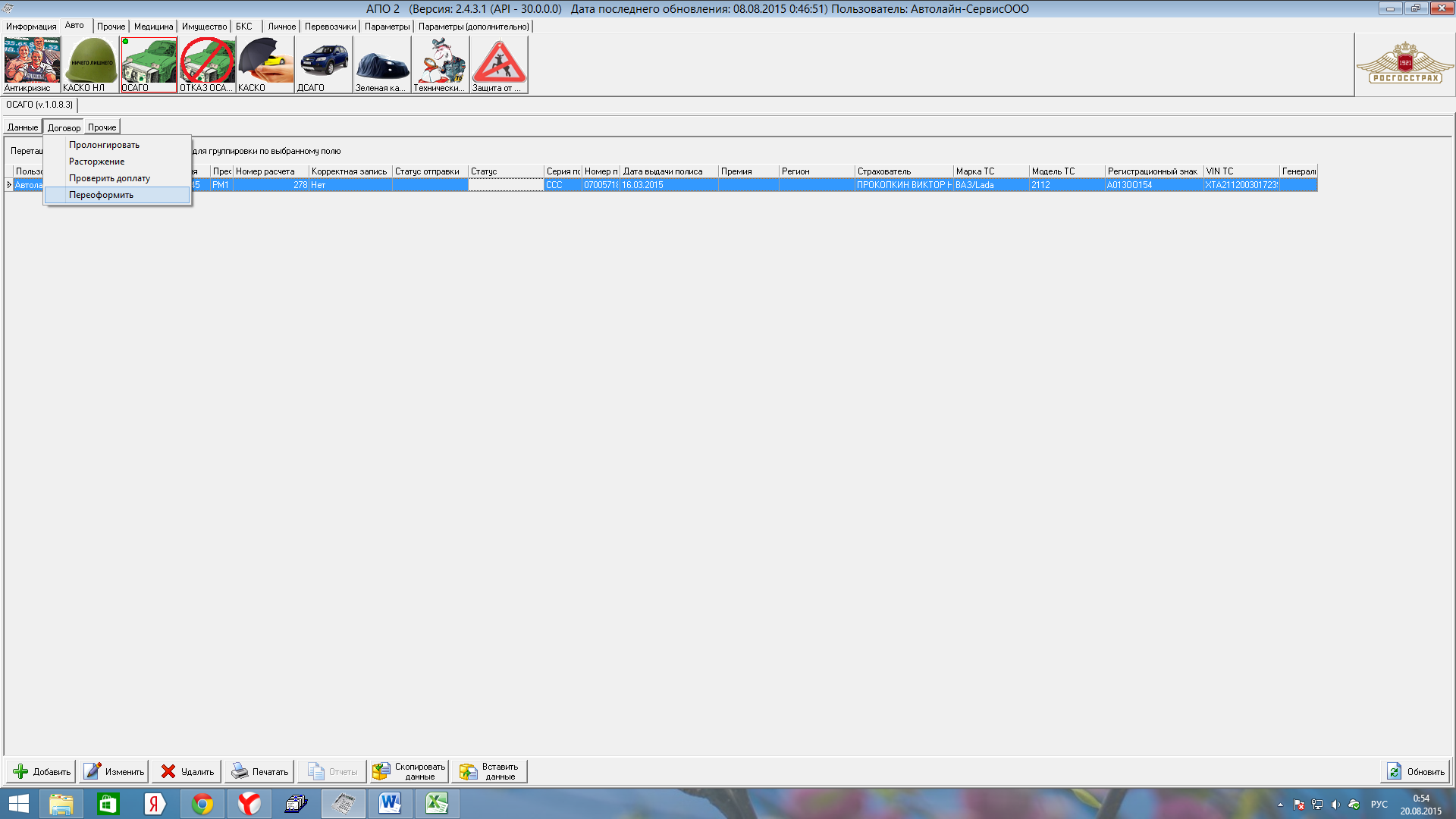This screenshot has height=819, width=1456.
Task: Click the 16.03.2015 date cell
Action: pyautogui.click(x=669, y=185)
